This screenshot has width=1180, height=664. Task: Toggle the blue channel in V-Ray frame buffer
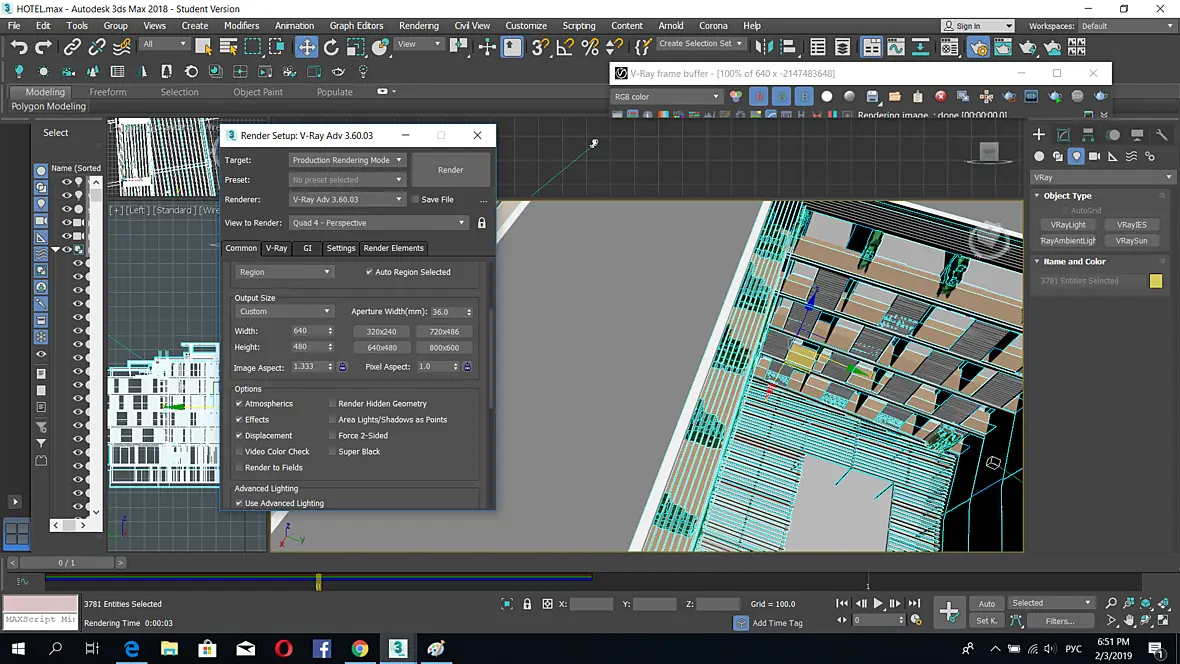[x=804, y=96]
